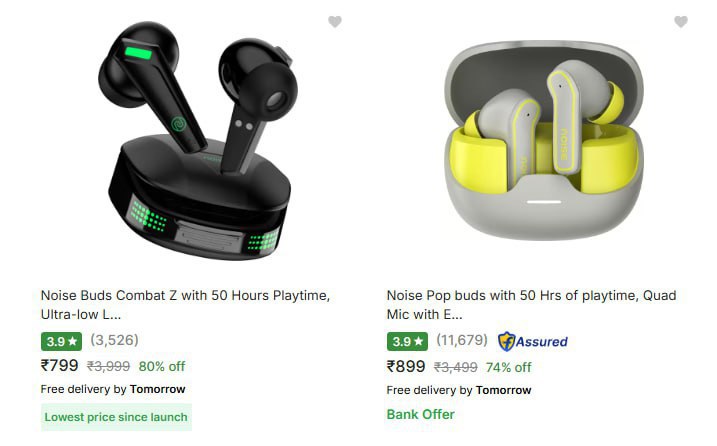Image resolution: width=717 pixels, height=446 pixels.
Task: Open Noise Pop buds product title link
Action: [531, 305]
